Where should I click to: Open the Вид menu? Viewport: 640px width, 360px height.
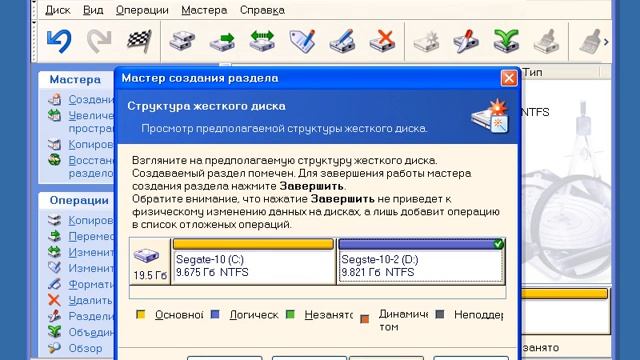[x=93, y=10]
